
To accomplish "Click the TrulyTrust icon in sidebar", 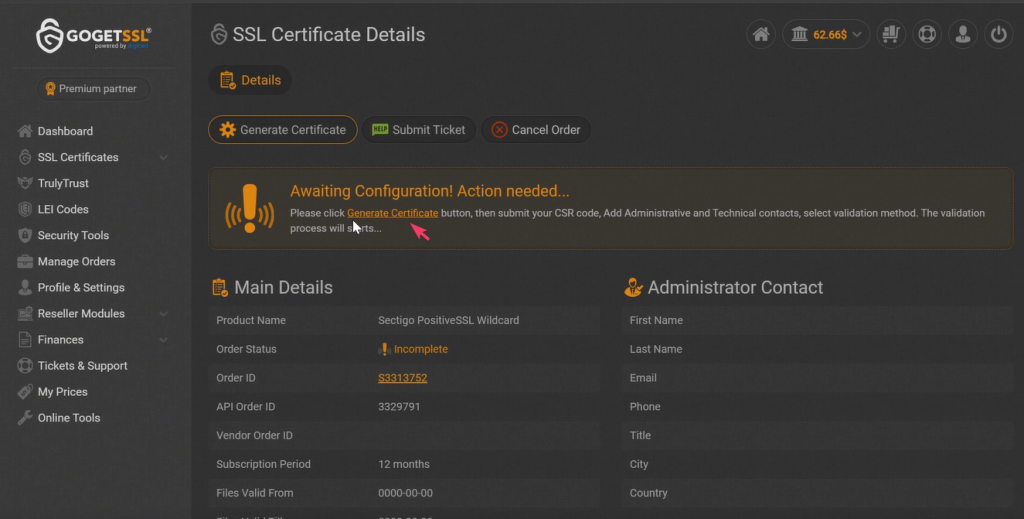I will point(25,183).
